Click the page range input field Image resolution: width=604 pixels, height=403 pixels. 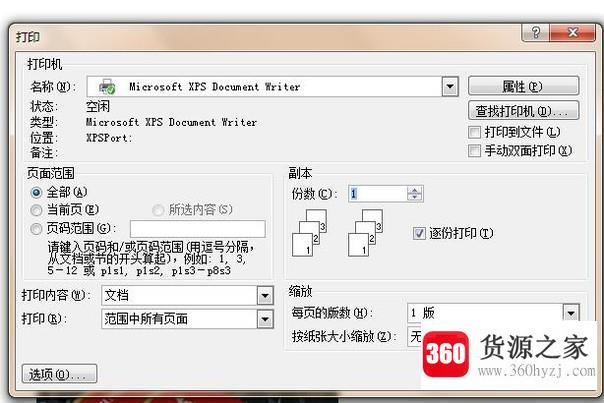pyautogui.click(x=198, y=229)
